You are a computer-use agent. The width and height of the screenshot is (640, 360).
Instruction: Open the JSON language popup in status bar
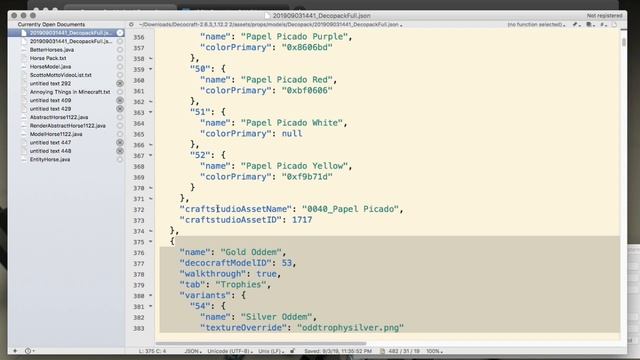(x=193, y=351)
